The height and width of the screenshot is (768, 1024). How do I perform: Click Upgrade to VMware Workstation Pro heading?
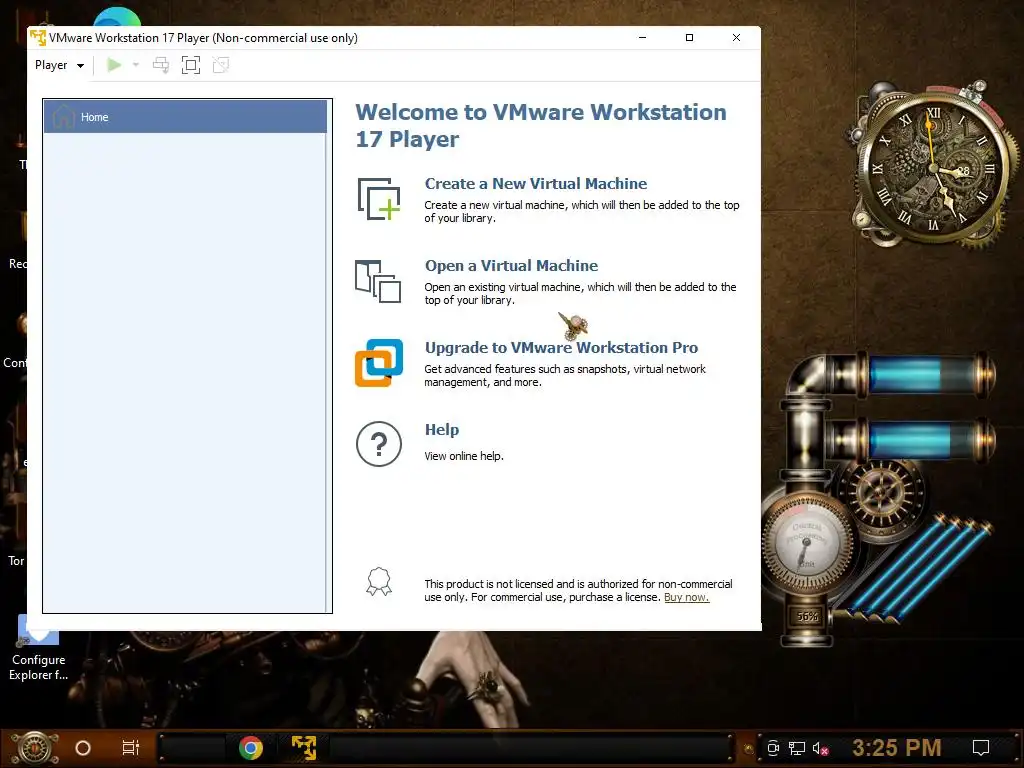point(561,347)
